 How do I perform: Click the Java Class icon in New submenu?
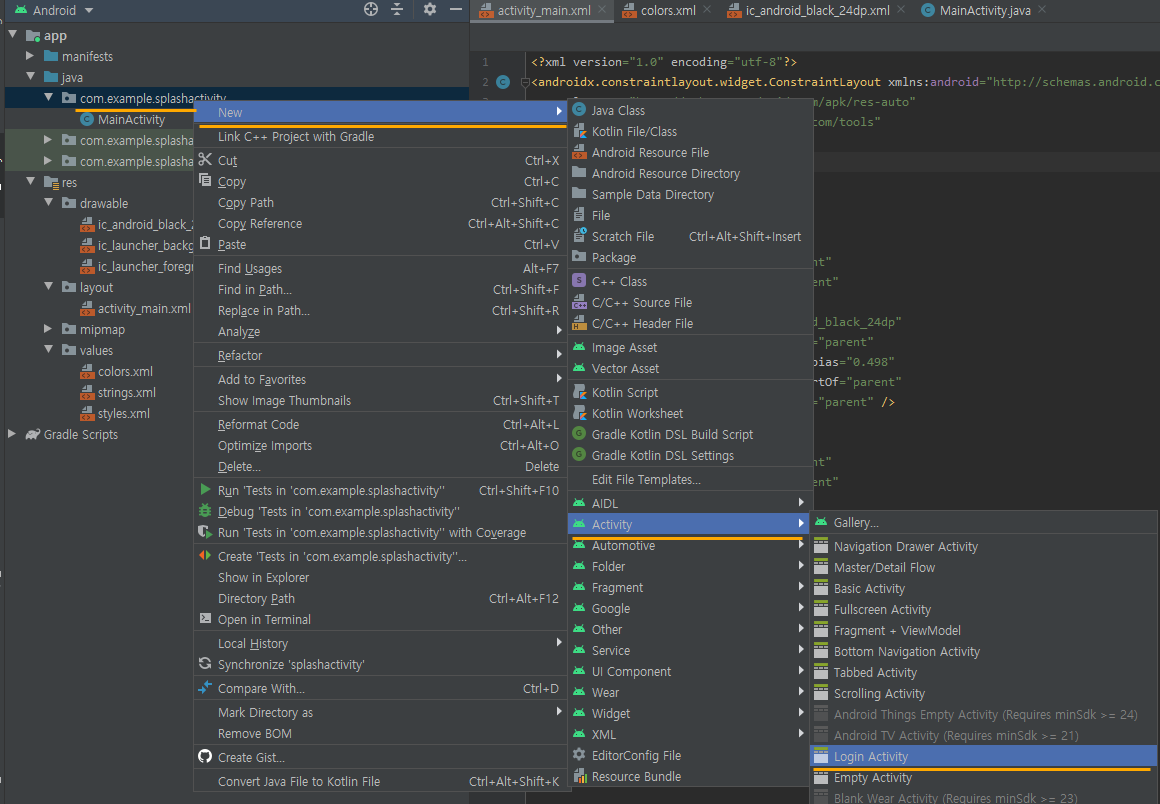click(x=579, y=110)
